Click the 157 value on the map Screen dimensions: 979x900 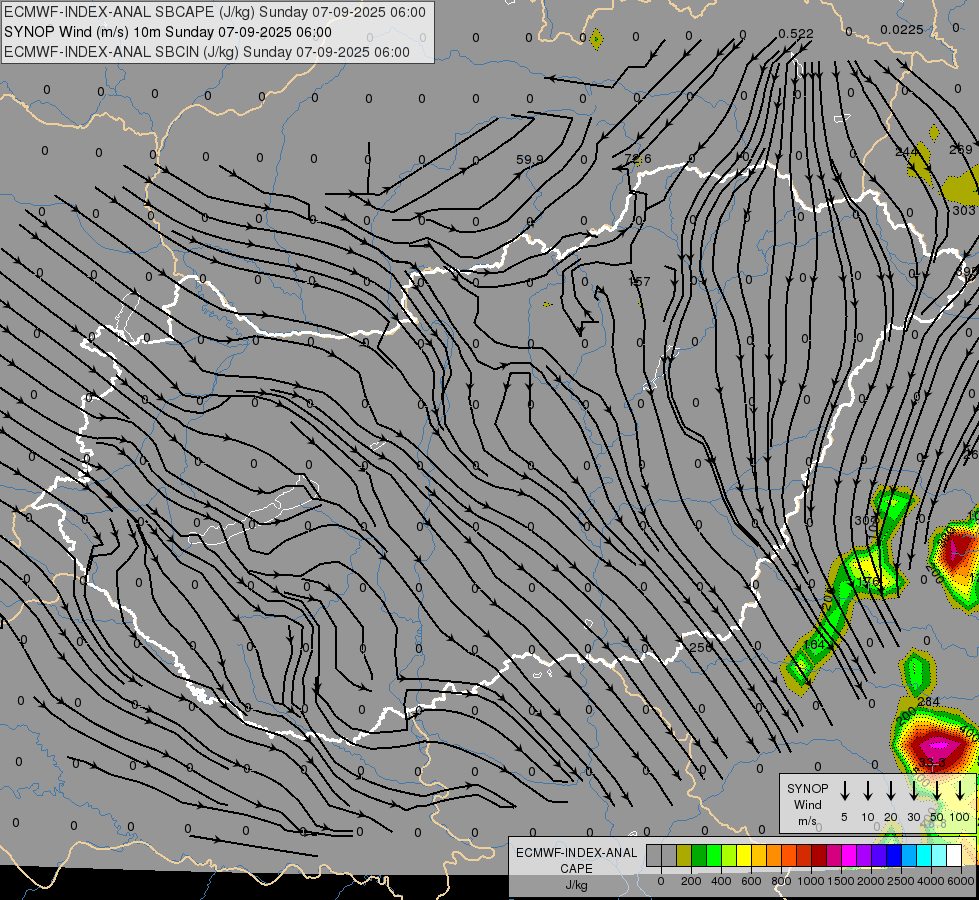point(639,282)
